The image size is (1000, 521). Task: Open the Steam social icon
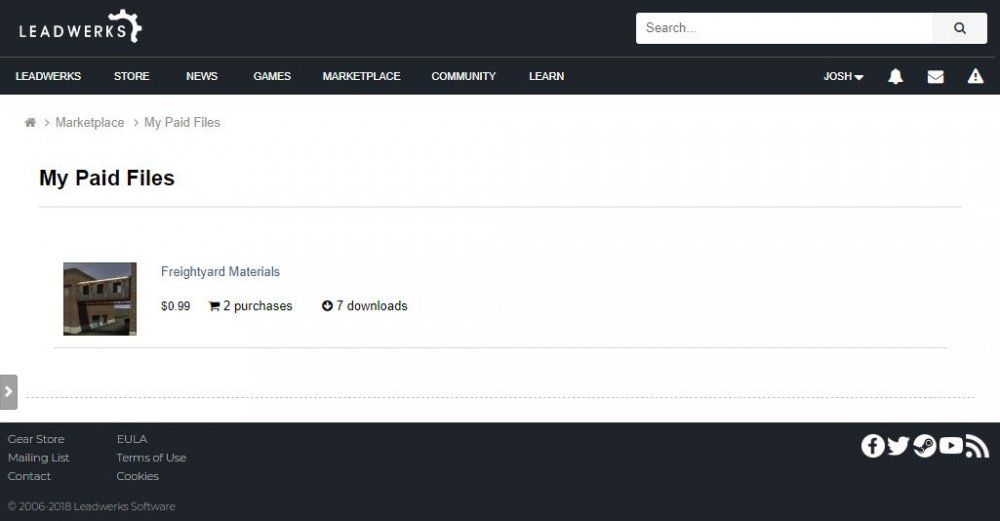click(924, 446)
